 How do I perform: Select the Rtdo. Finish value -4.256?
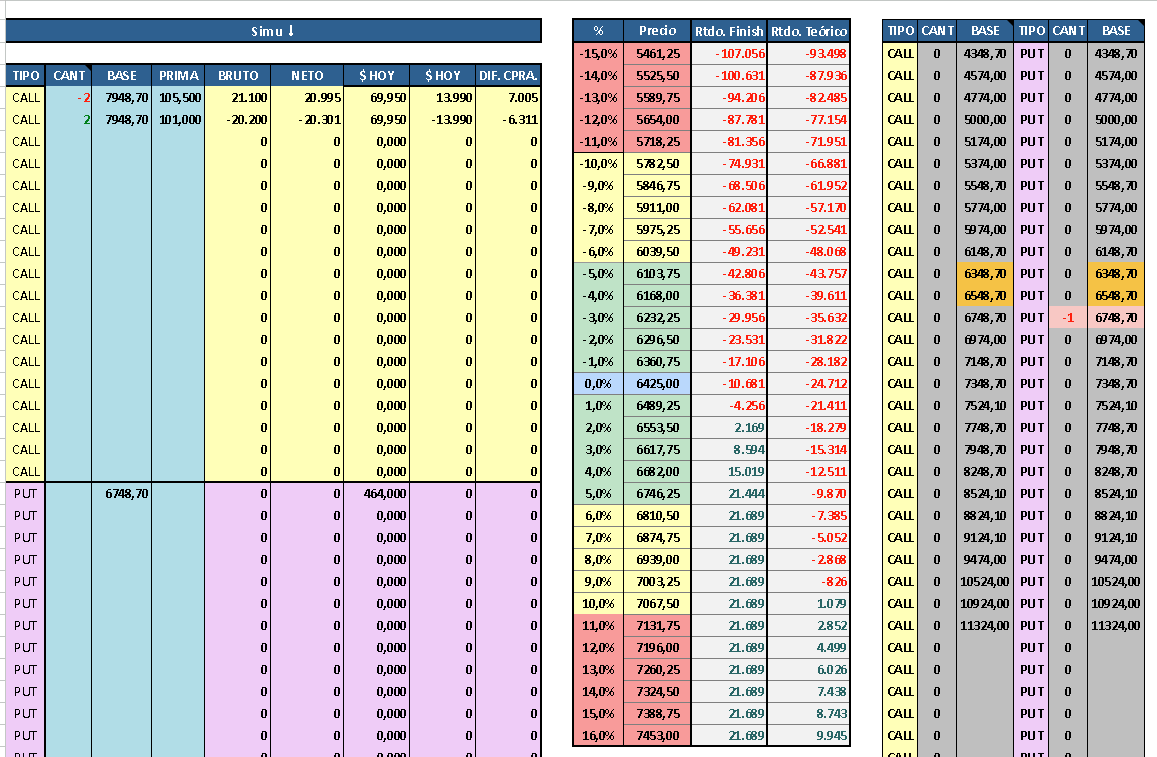[x=729, y=406]
